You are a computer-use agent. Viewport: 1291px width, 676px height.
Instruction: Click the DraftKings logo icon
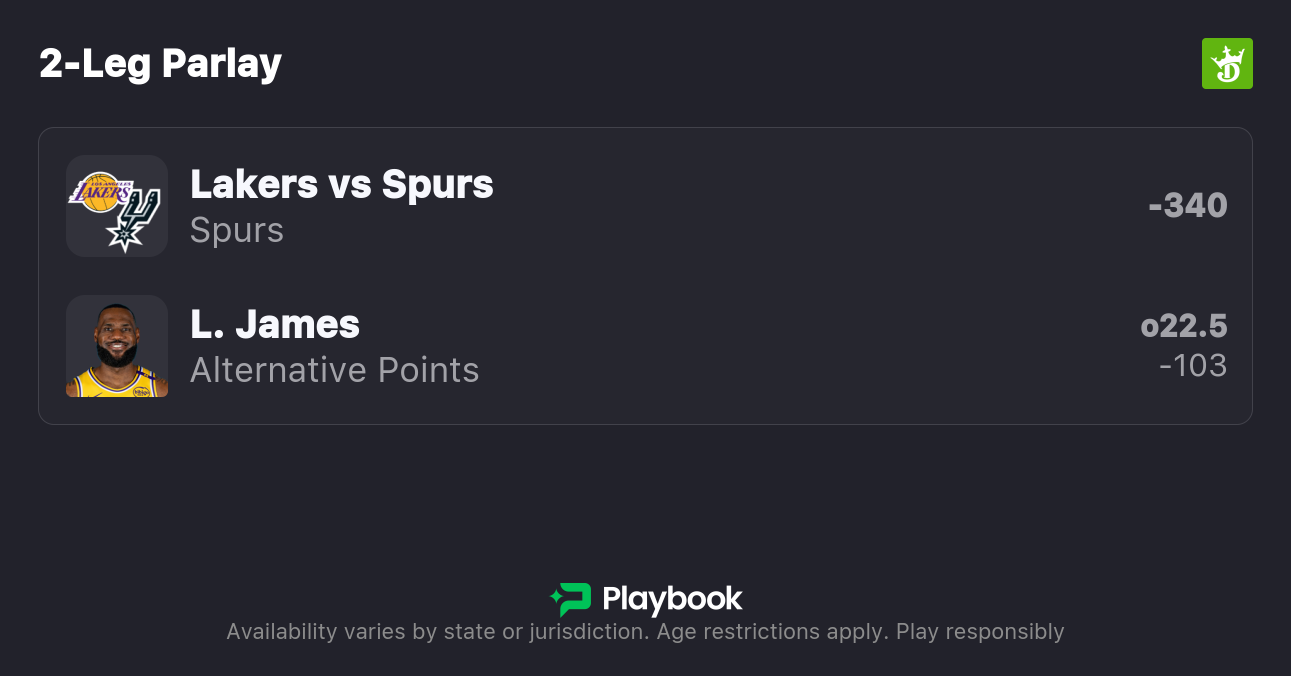[x=1227, y=64]
